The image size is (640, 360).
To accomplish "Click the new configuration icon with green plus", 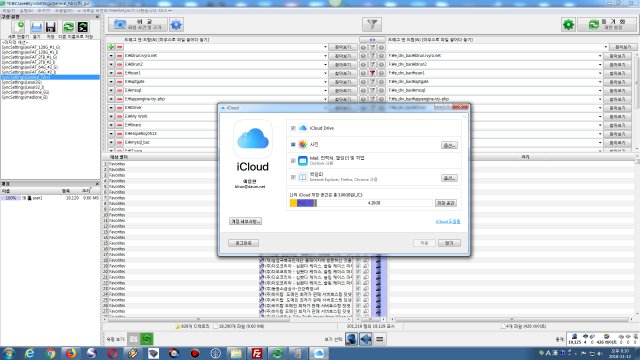I will 18,27.
